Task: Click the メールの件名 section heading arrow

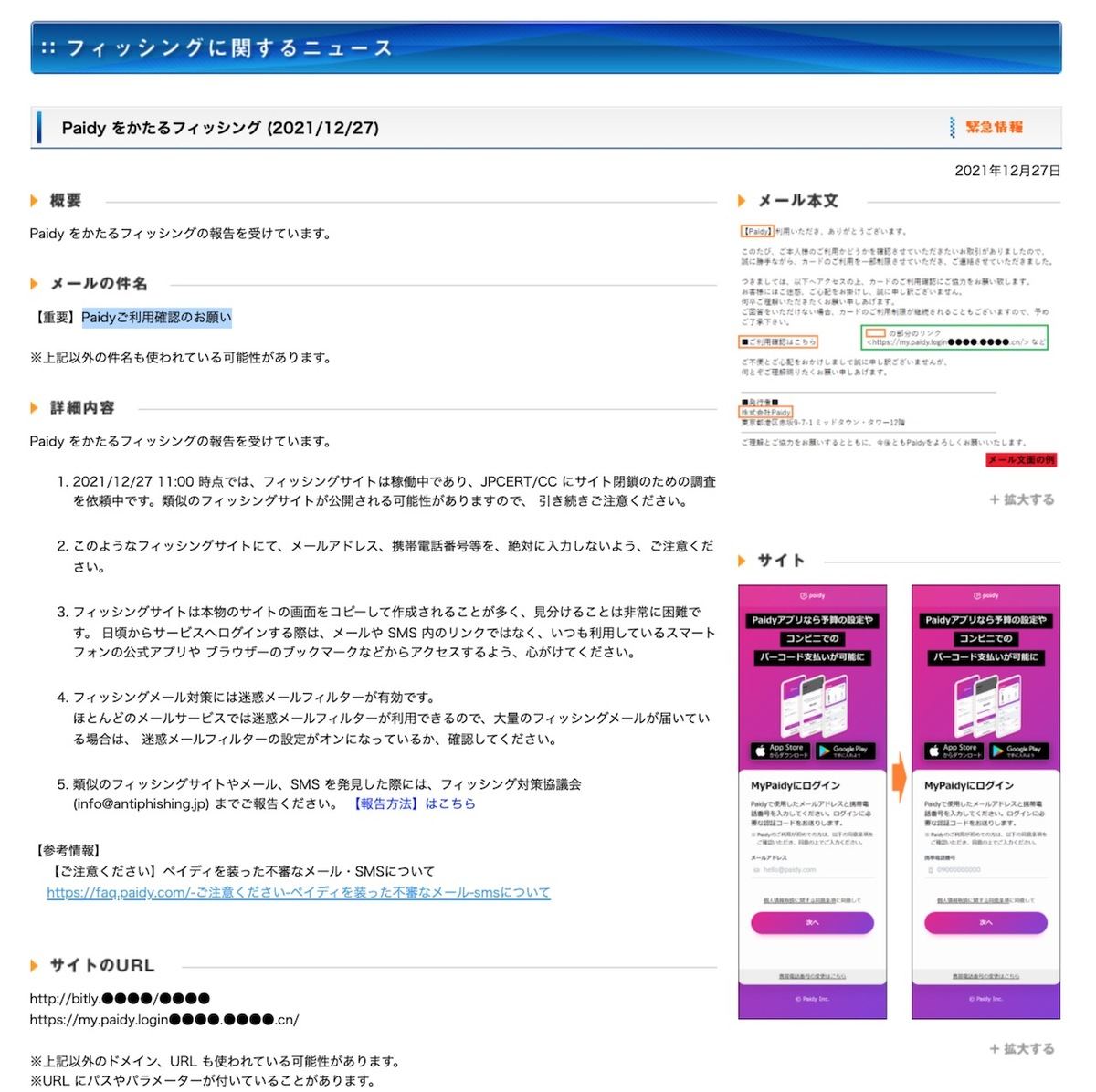Action: (35, 284)
